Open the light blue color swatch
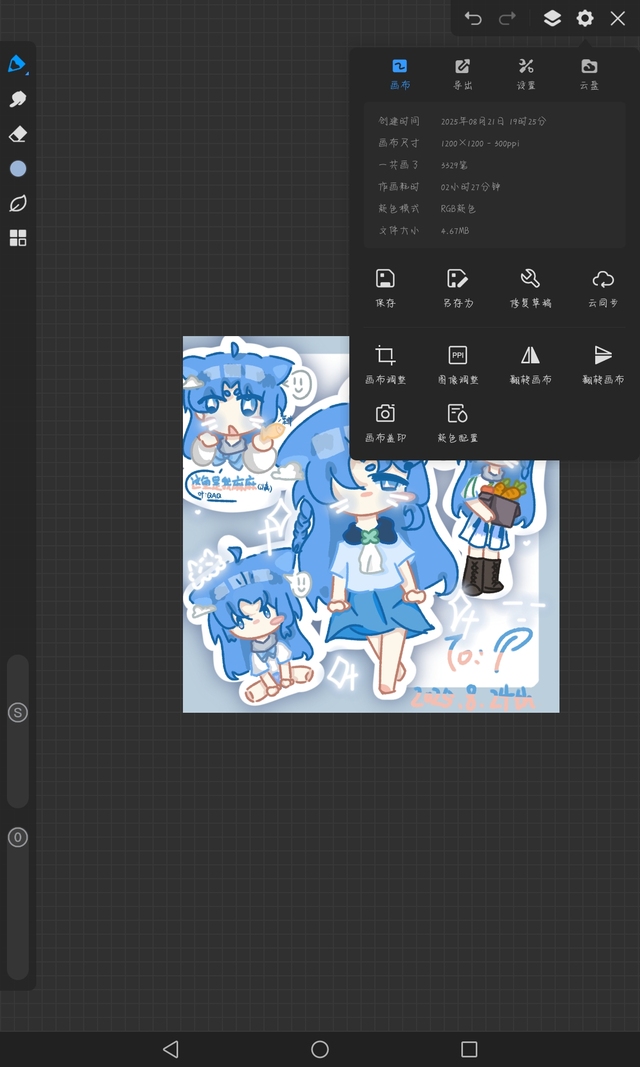The width and height of the screenshot is (640, 1067). (x=17, y=169)
